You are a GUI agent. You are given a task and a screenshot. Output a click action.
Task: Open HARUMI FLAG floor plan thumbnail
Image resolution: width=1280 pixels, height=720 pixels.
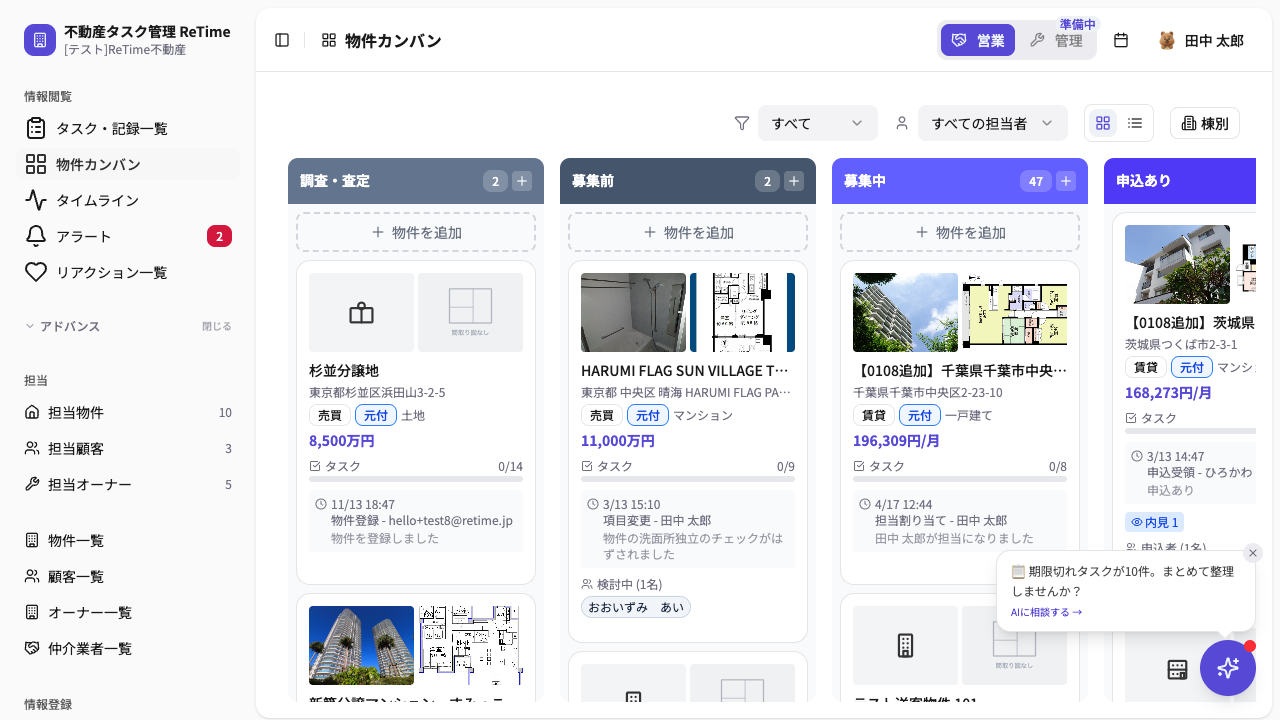742,312
